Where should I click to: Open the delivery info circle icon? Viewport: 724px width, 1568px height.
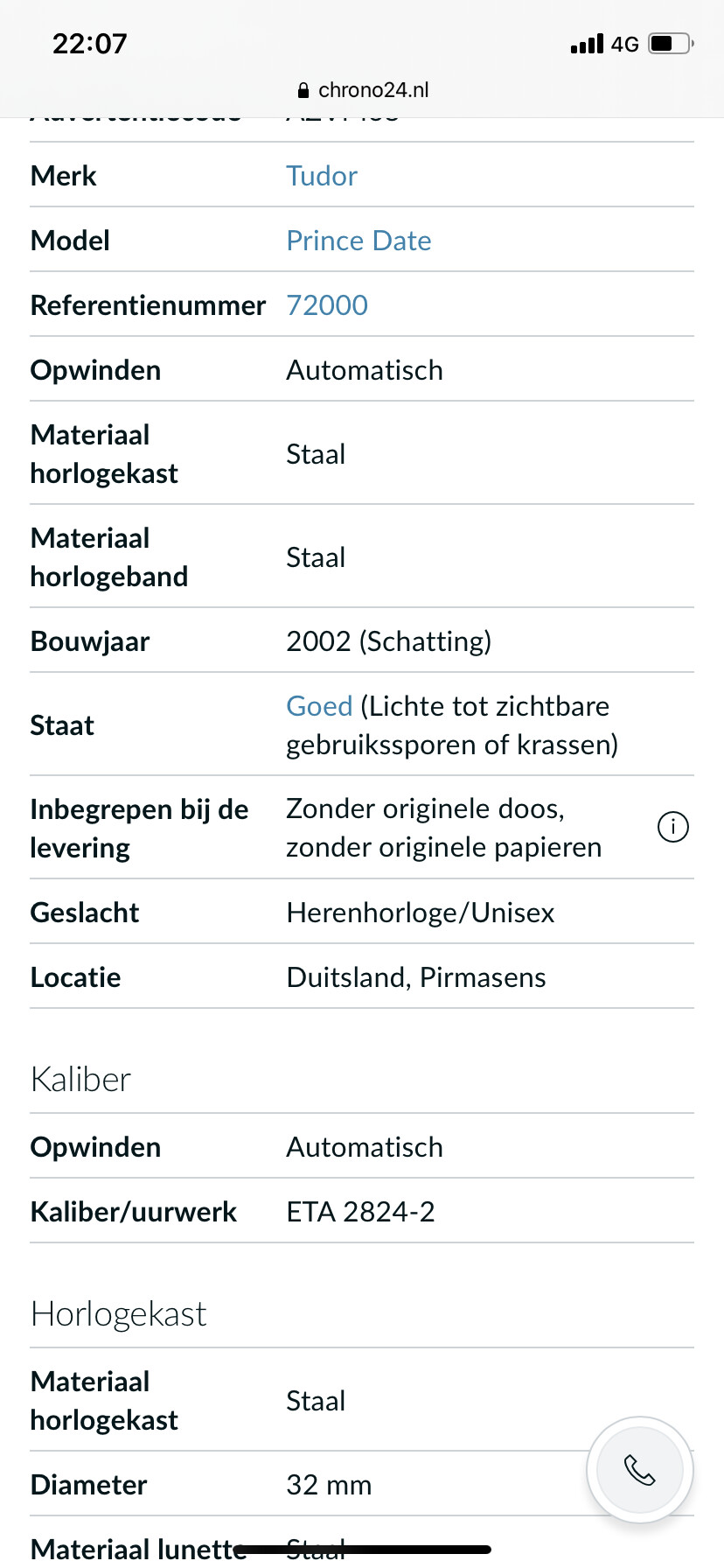[672, 827]
